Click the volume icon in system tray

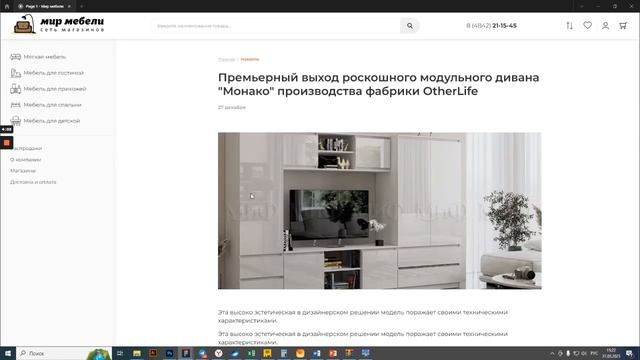tap(584, 353)
